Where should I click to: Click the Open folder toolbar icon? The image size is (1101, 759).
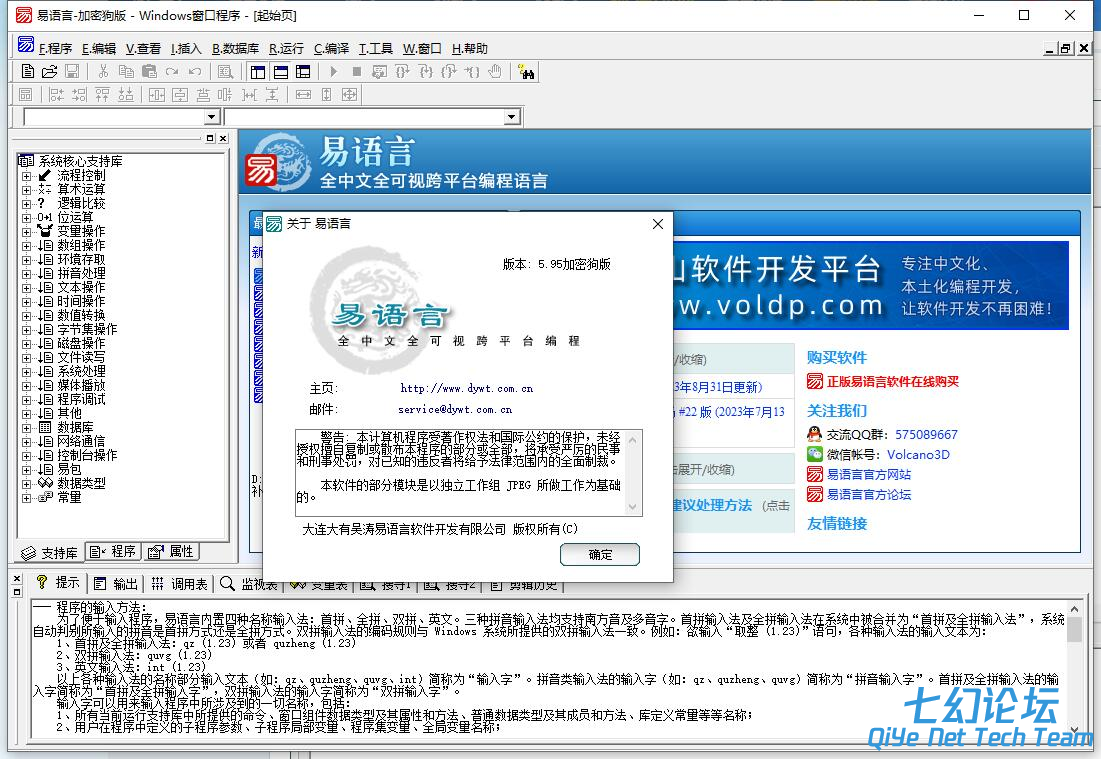coord(49,72)
